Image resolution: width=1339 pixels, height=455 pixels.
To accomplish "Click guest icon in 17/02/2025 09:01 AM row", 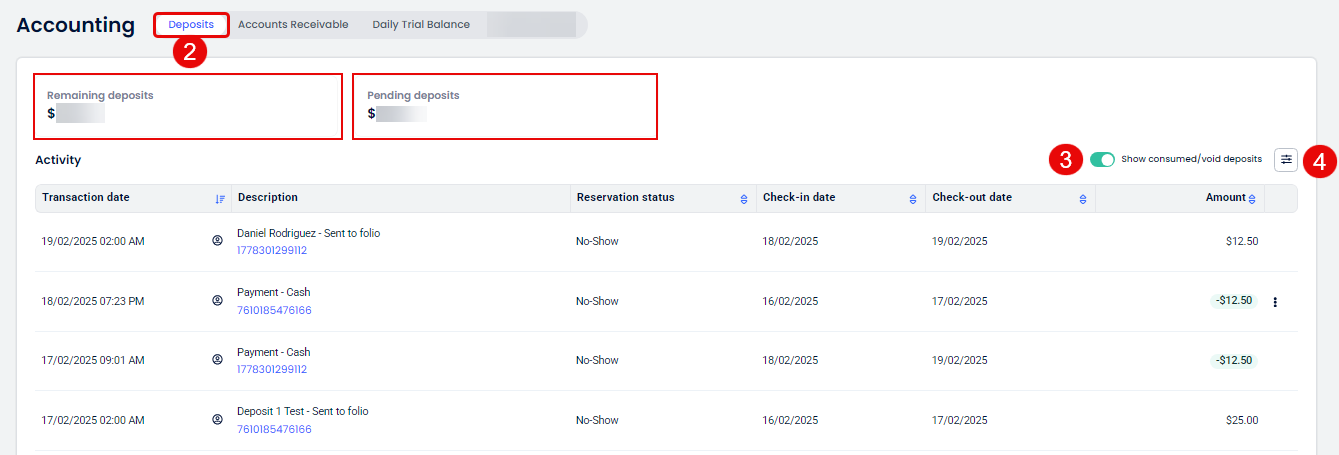I will pos(217,360).
